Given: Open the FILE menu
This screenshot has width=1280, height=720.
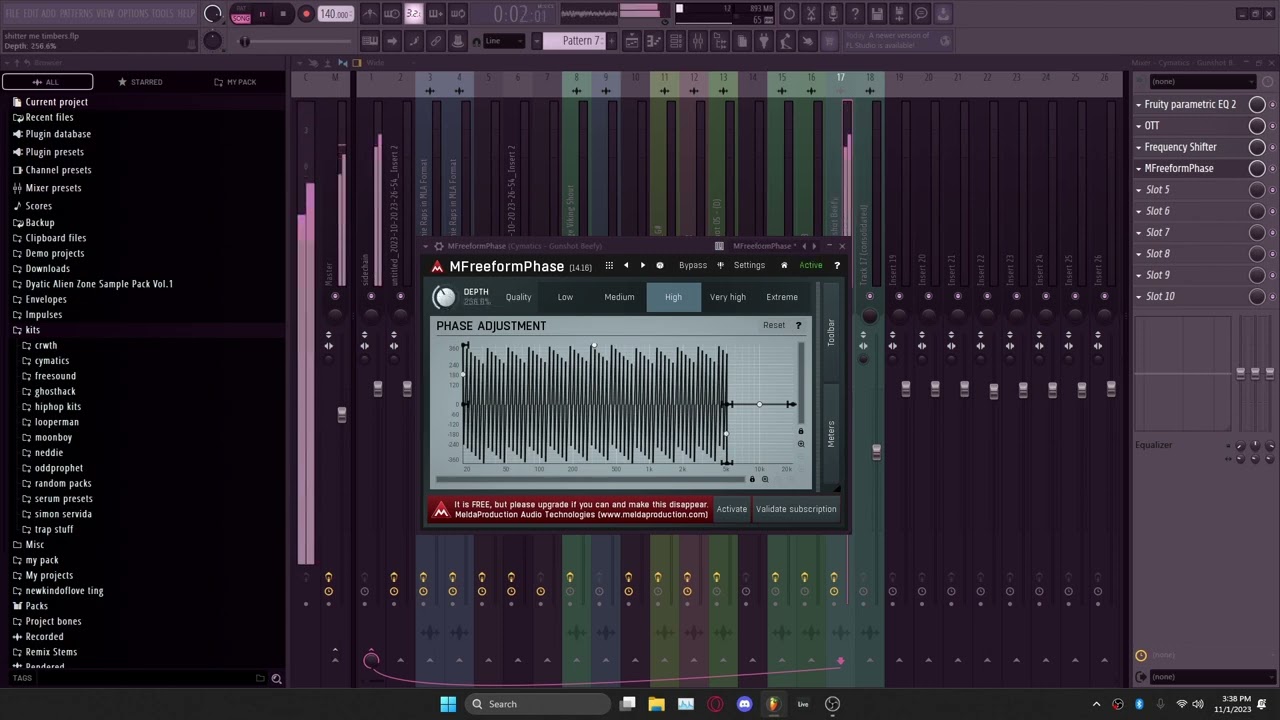Looking at the screenshot, I should point(13,14).
